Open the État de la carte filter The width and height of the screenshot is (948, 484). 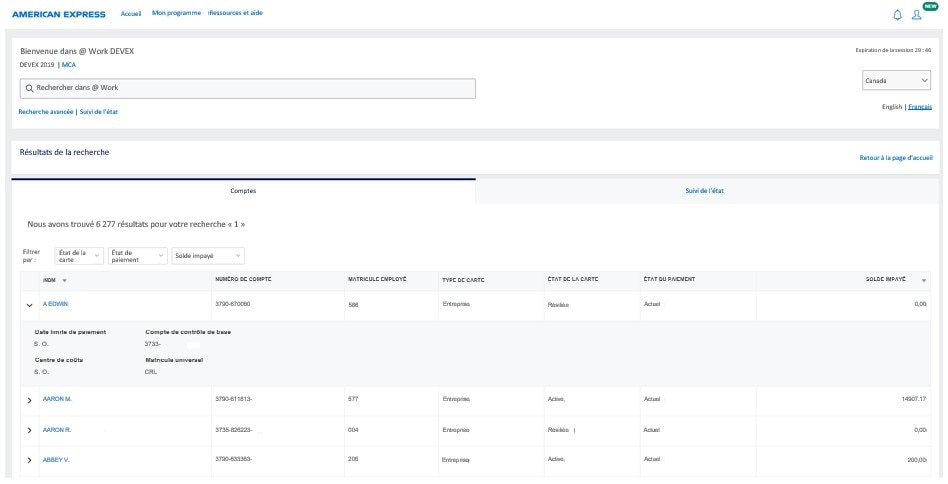click(x=79, y=256)
